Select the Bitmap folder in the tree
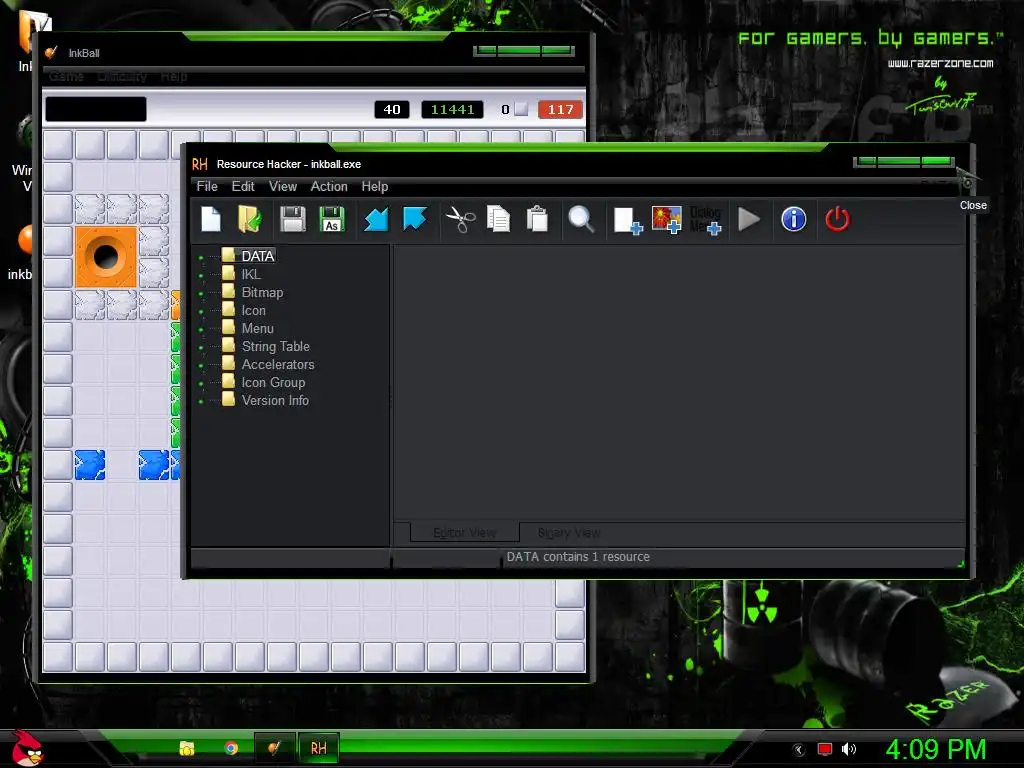The height and width of the screenshot is (768, 1024). tap(253, 292)
